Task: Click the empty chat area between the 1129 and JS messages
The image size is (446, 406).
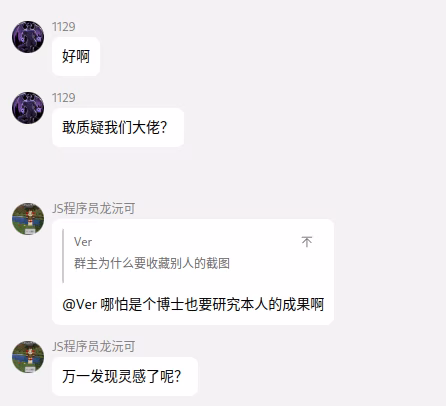Action: click(x=223, y=174)
